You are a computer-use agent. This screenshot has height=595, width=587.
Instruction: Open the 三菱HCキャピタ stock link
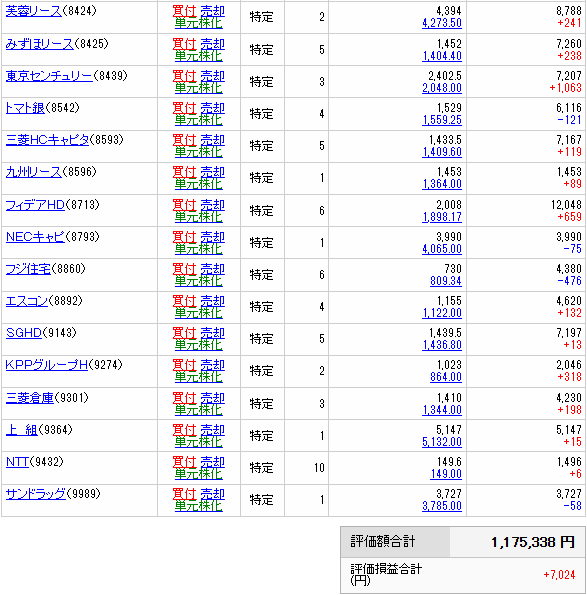pos(47,140)
